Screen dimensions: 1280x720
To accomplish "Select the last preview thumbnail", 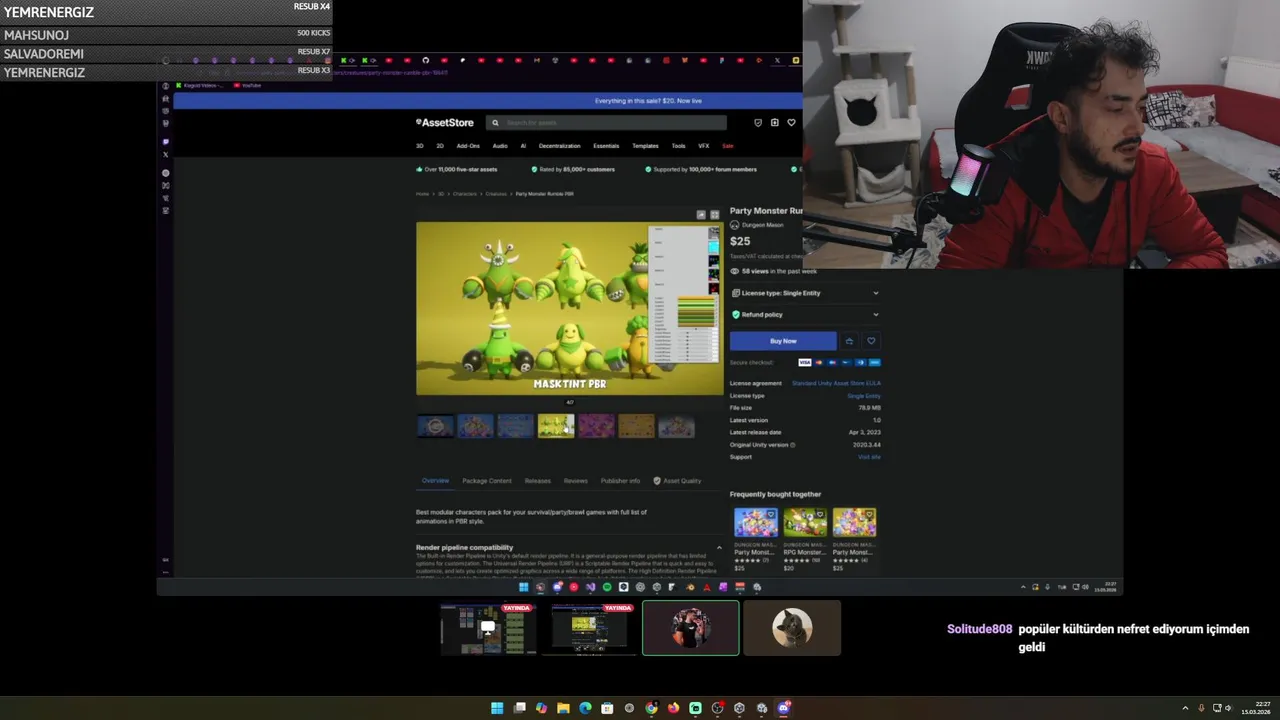I will tap(676, 427).
